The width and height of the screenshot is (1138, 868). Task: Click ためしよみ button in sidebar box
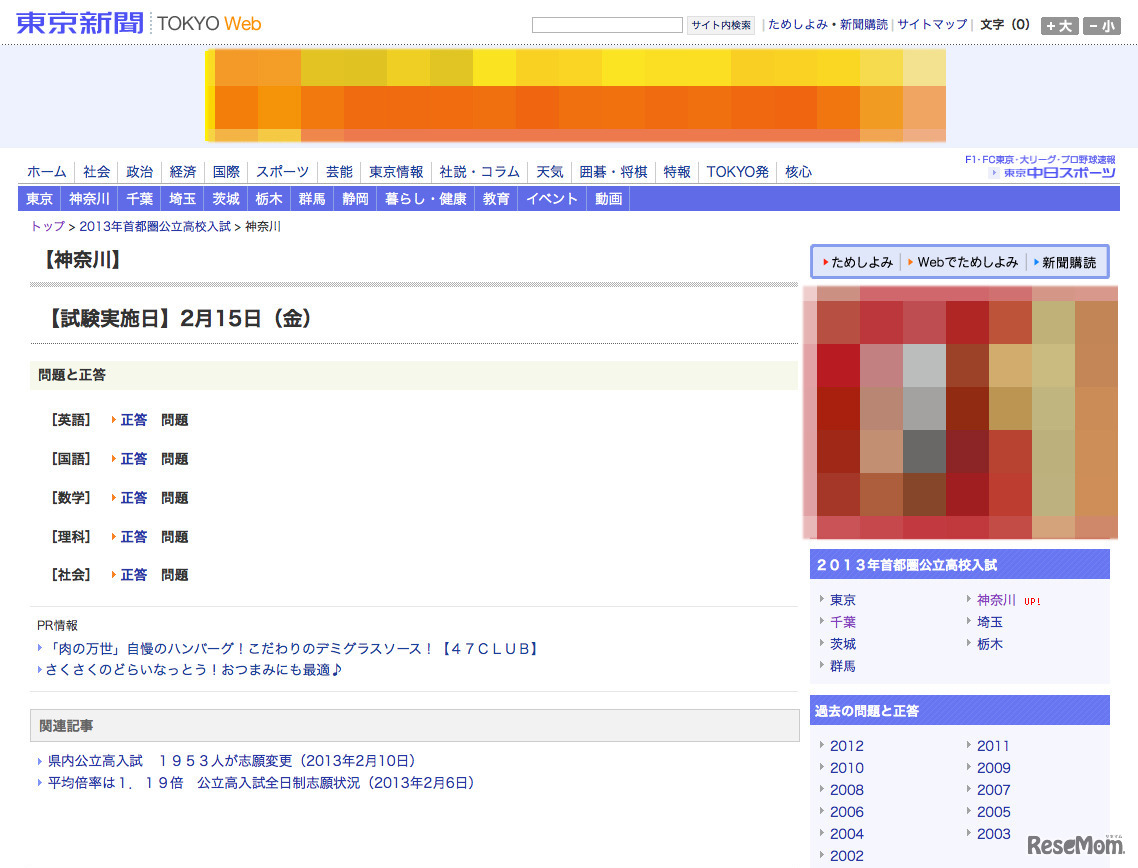pyautogui.click(x=861, y=263)
